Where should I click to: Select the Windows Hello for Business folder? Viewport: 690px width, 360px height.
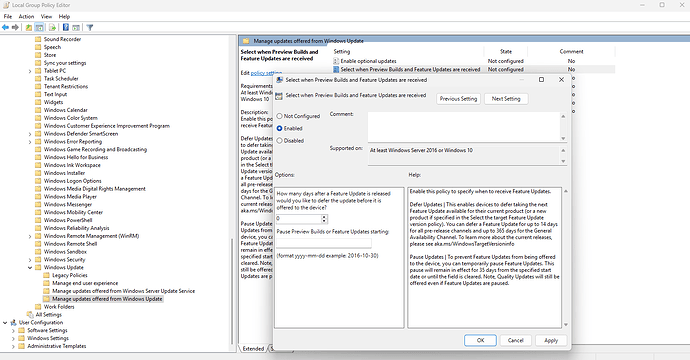point(76,158)
